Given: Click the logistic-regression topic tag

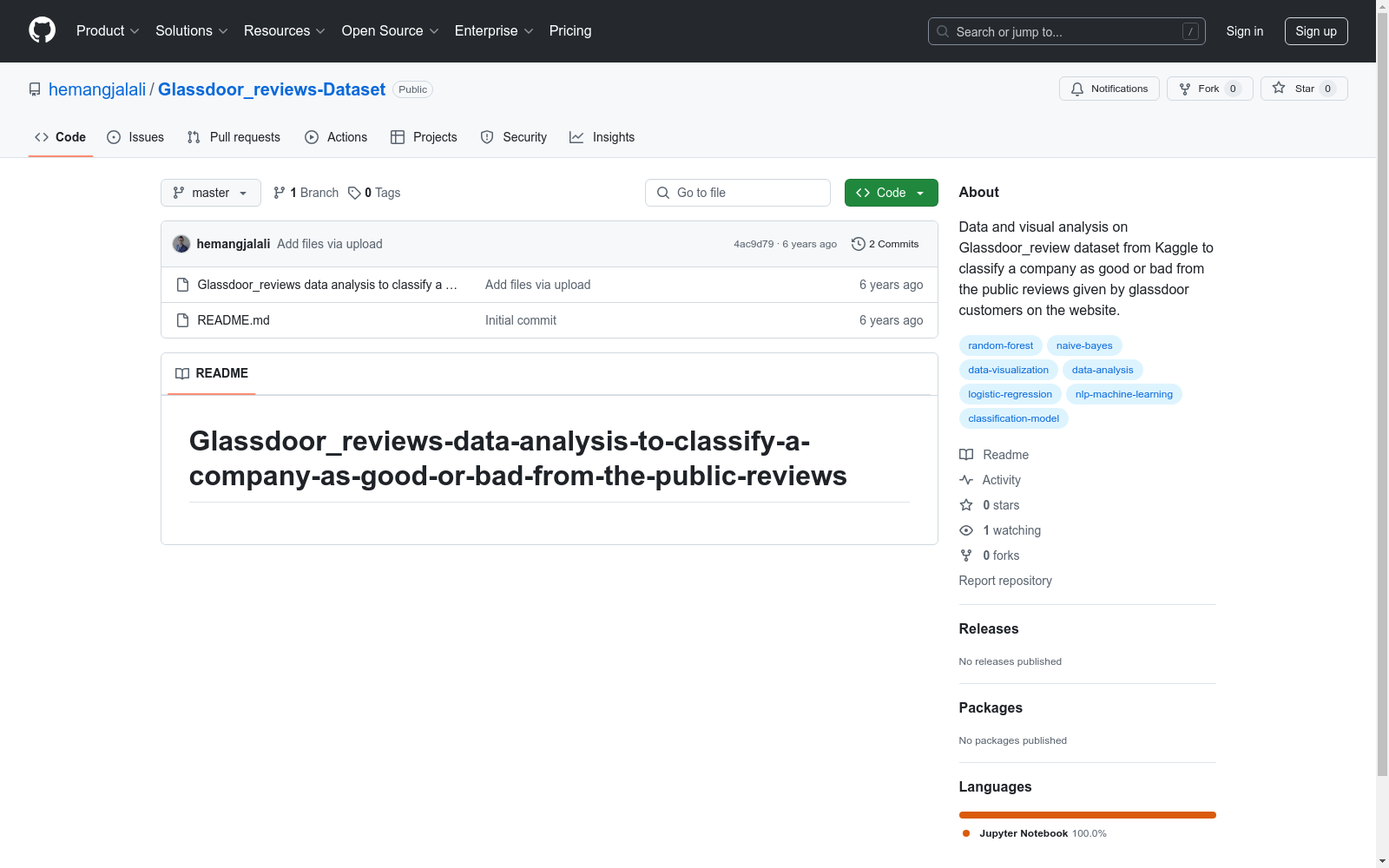Looking at the screenshot, I should [x=1010, y=394].
